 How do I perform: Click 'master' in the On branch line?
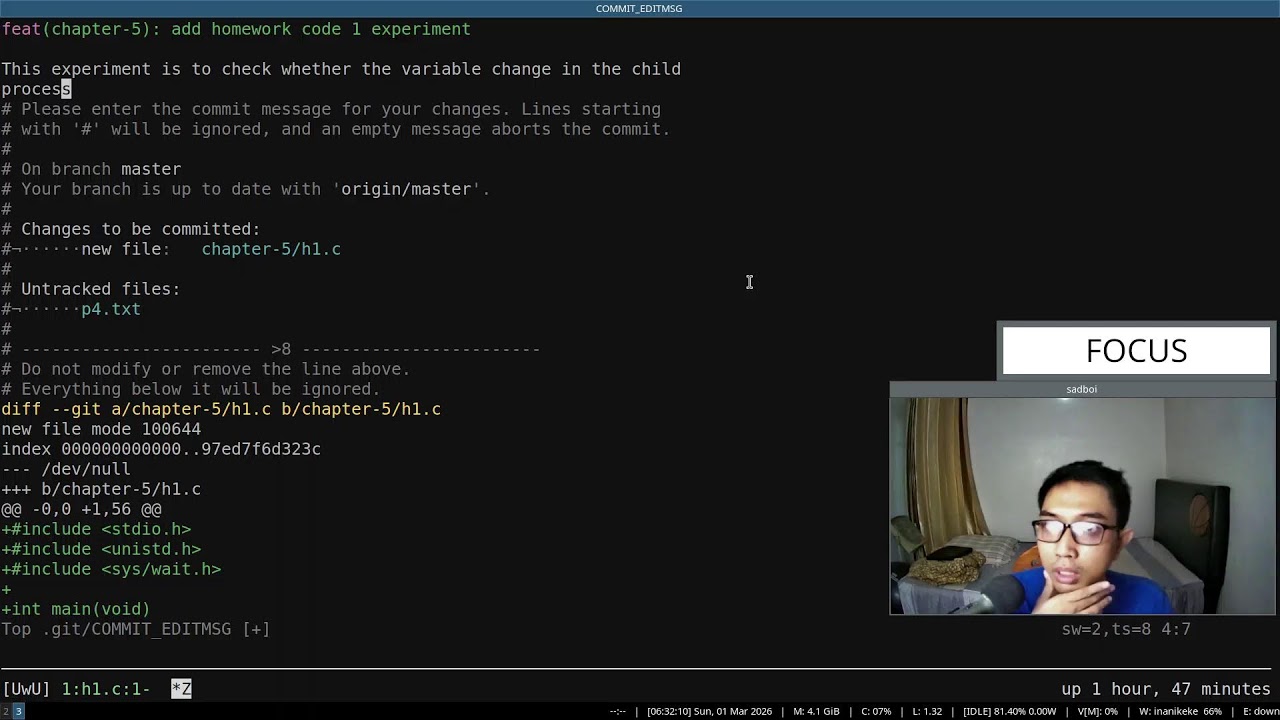tap(151, 169)
